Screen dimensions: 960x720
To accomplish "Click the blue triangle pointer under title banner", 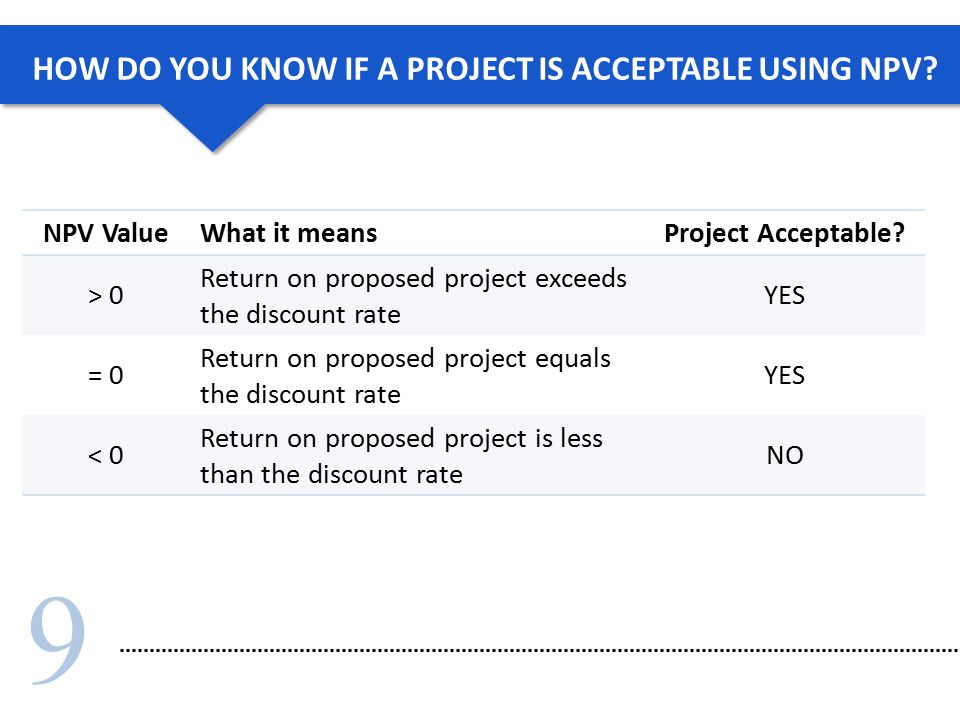I will click(x=212, y=127).
